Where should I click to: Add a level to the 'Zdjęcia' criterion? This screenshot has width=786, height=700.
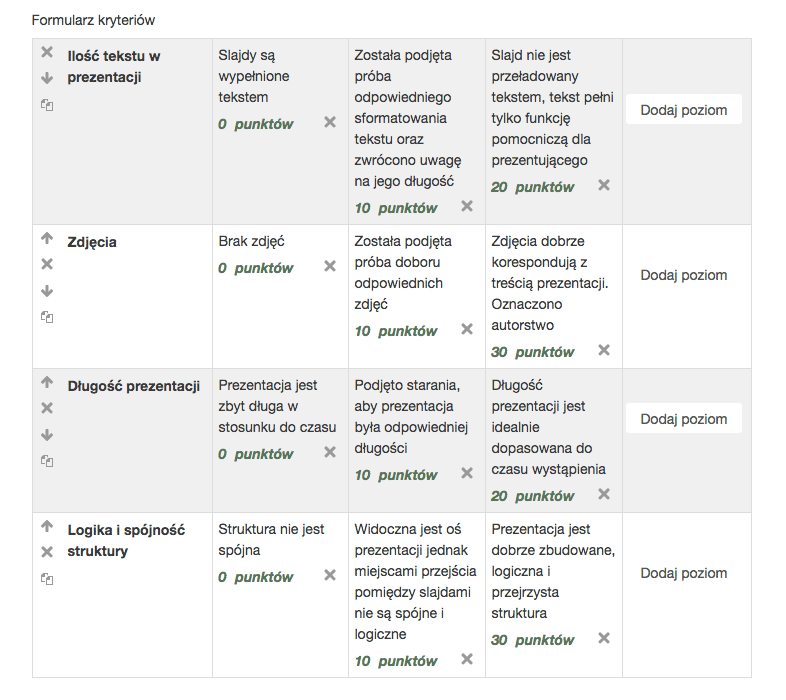[684, 275]
